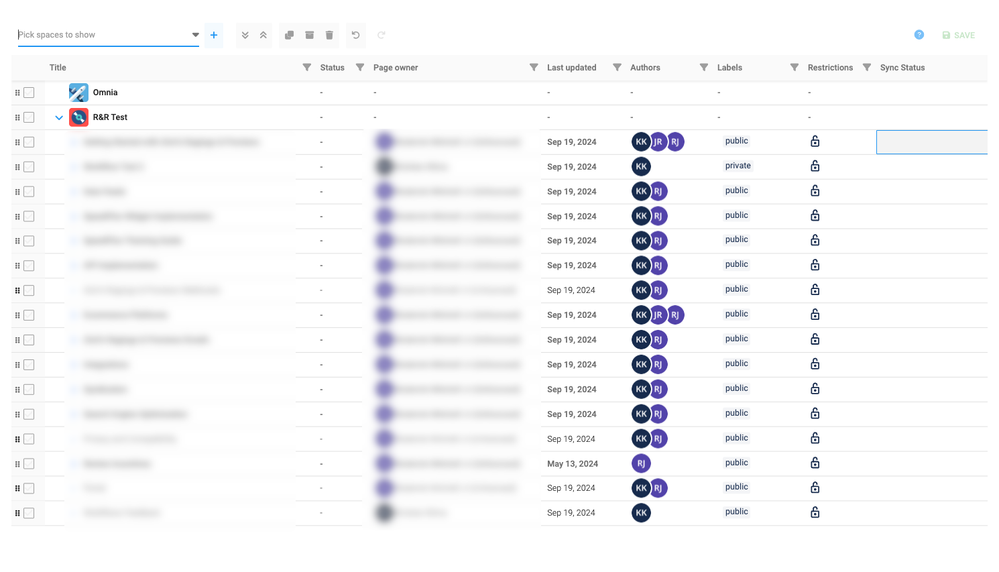Click the May 13, 2024 date cell
Screen dimensions: 999x572
pos(572,464)
